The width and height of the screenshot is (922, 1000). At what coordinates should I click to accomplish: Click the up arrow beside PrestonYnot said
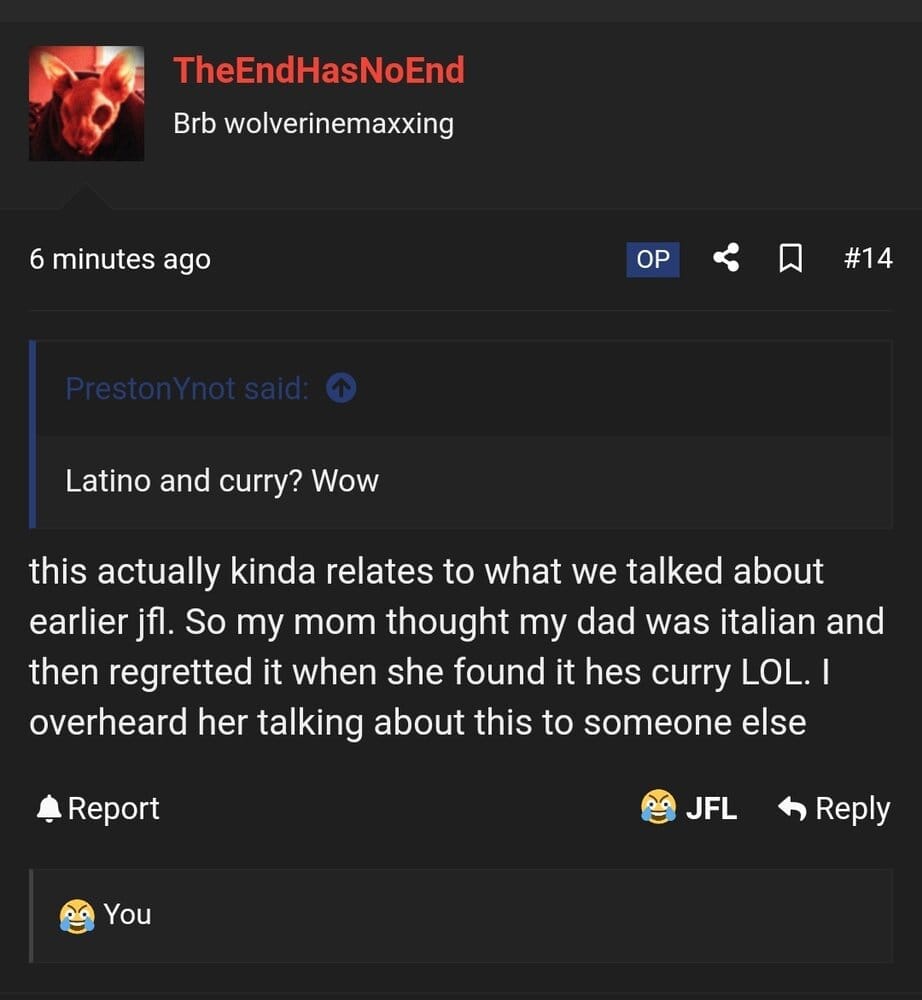tap(341, 388)
